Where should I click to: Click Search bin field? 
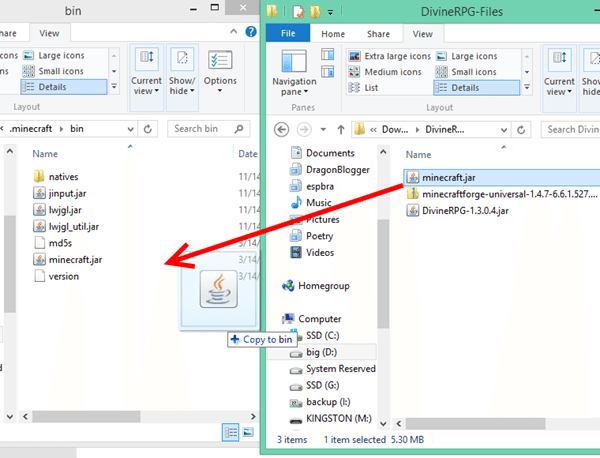(209, 129)
